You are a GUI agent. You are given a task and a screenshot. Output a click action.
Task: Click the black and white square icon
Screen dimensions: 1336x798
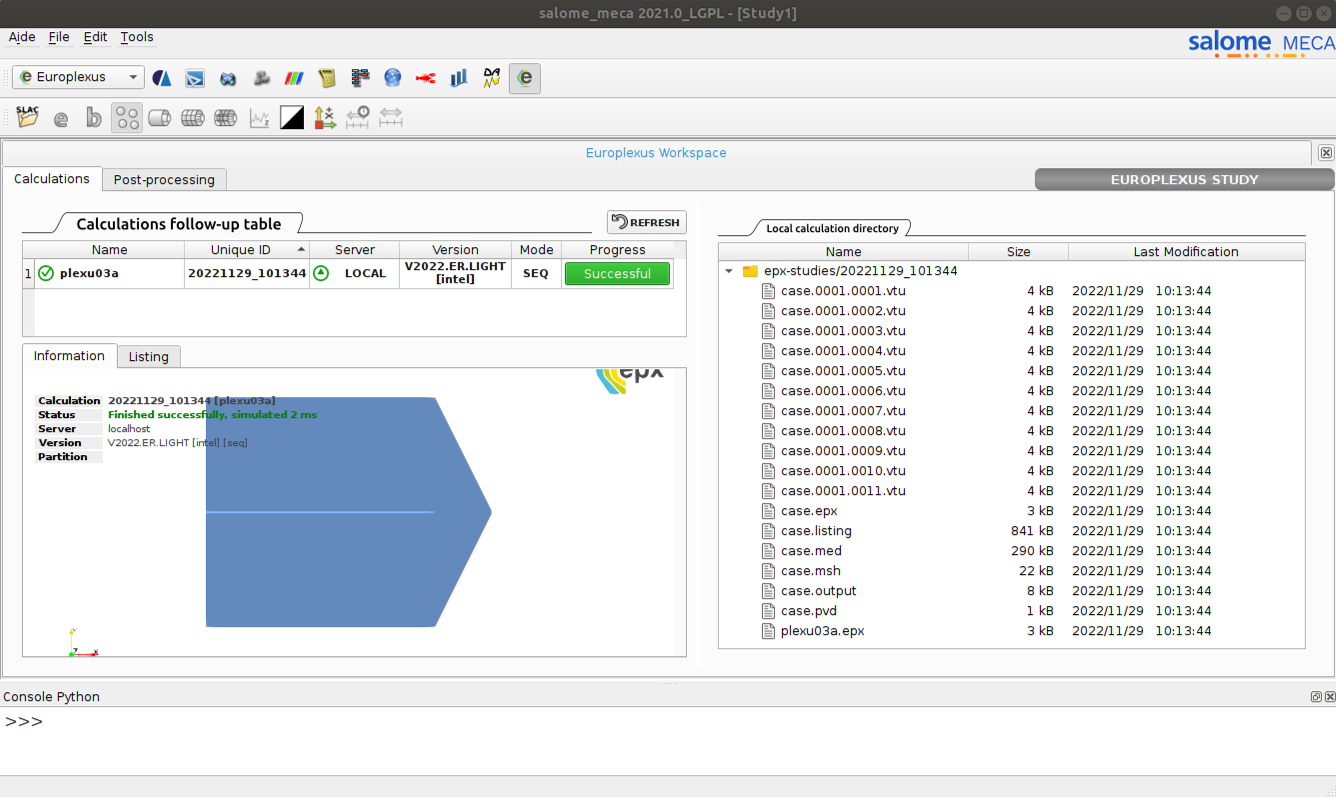pos(292,118)
